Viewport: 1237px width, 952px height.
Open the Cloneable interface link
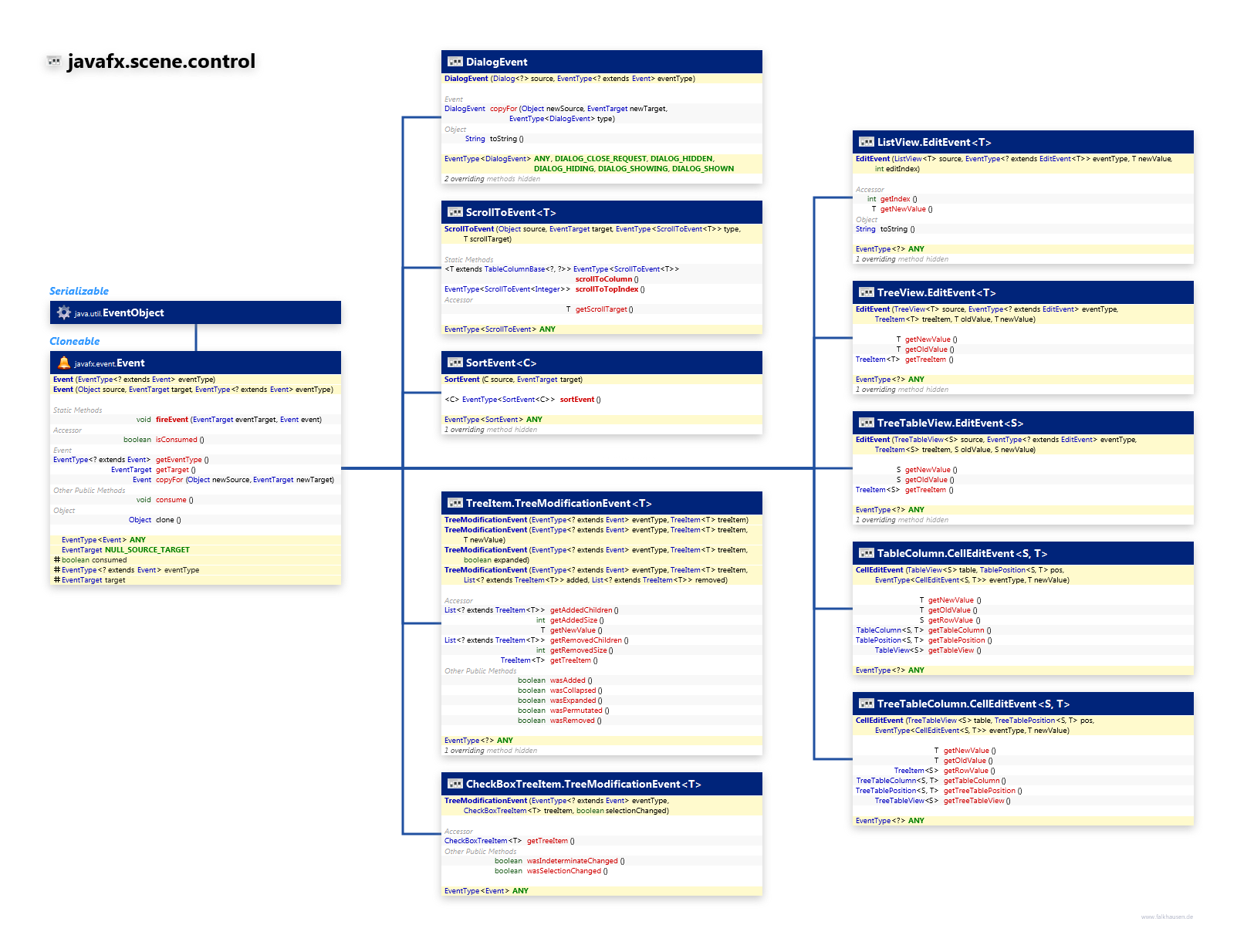pyautogui.click(x=75, y=341)
